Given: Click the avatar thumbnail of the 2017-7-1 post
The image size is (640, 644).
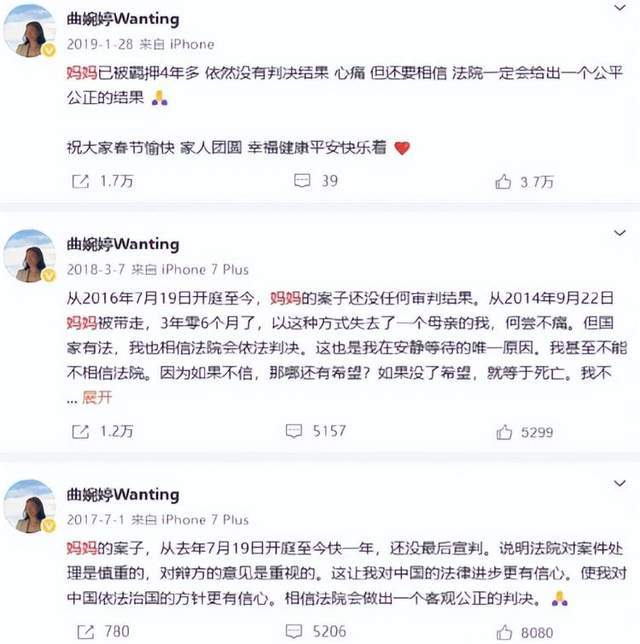Looking at the screenshot, I should coord(30,506).
